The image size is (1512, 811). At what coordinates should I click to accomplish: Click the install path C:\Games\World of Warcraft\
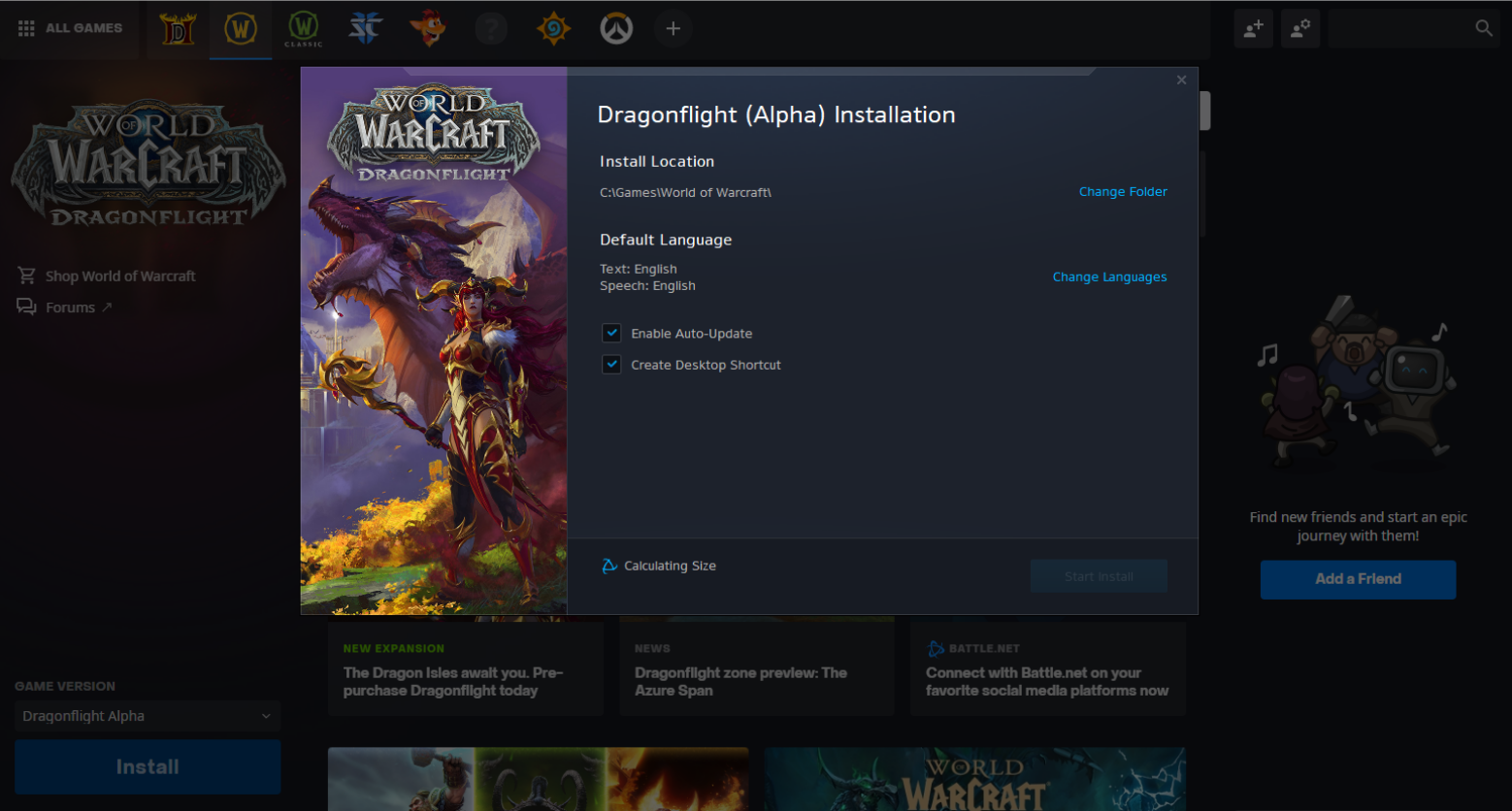pos(685,193)
